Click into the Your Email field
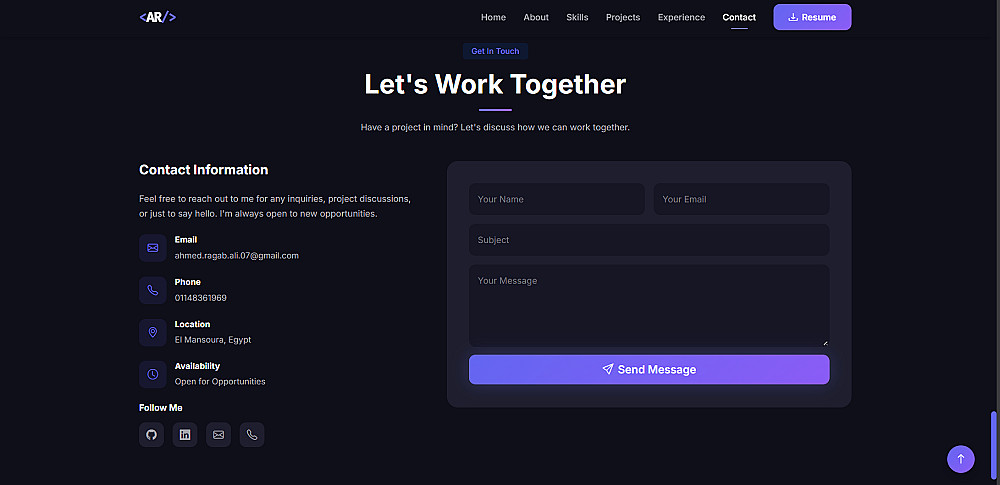The height and width of the screenshot is (485, 1000). click(741, 199)
